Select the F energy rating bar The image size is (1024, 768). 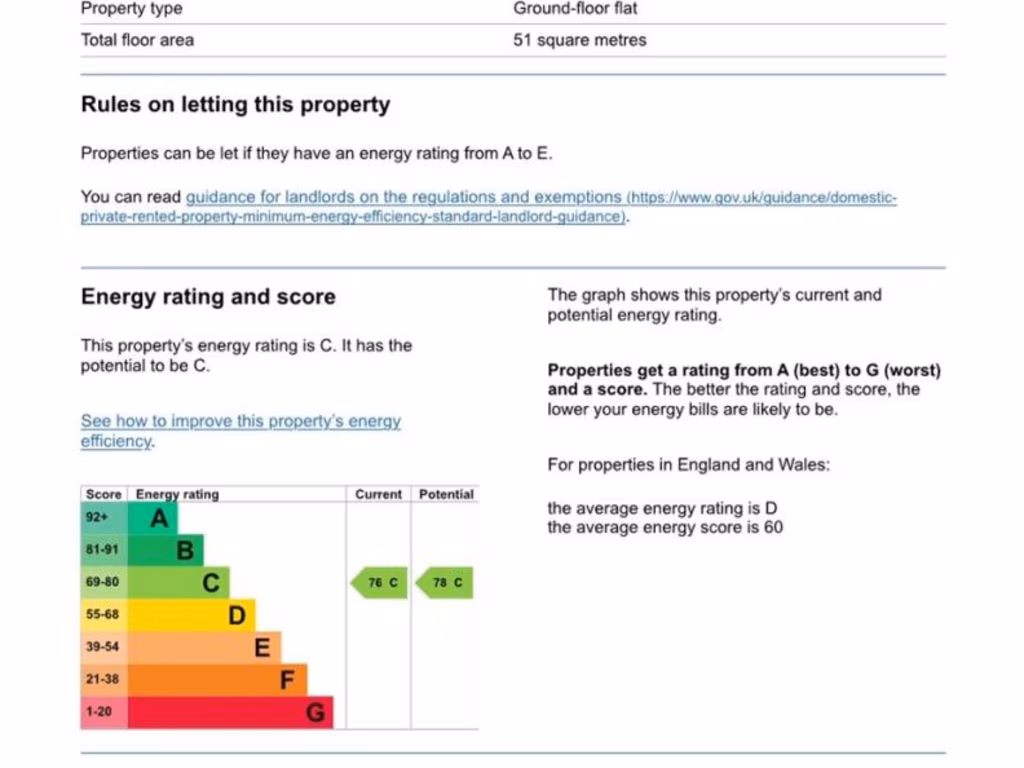click(x=218, y=680)
